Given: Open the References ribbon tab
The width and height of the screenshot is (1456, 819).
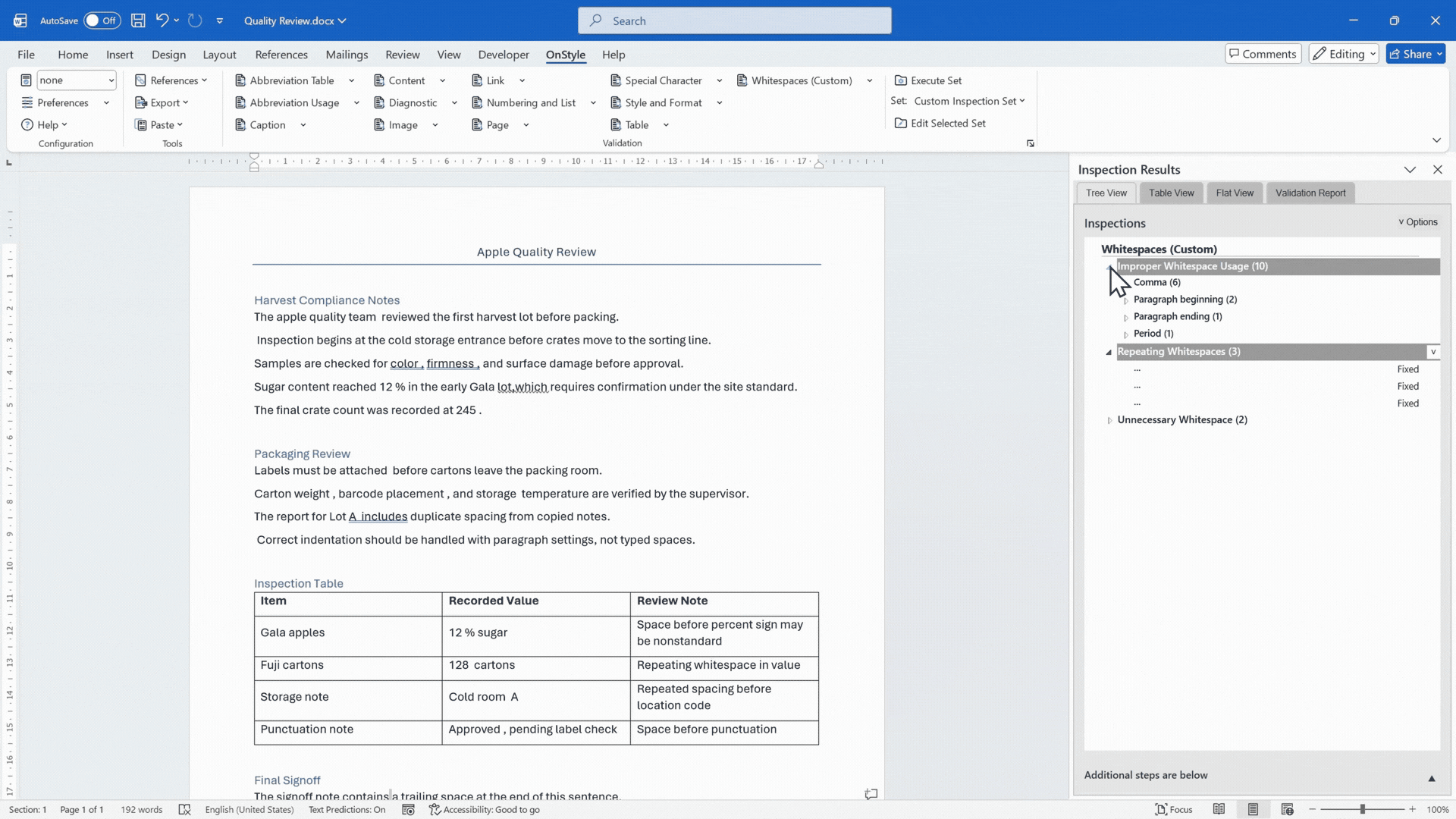Looking at the screenshot, I should 281,55.
